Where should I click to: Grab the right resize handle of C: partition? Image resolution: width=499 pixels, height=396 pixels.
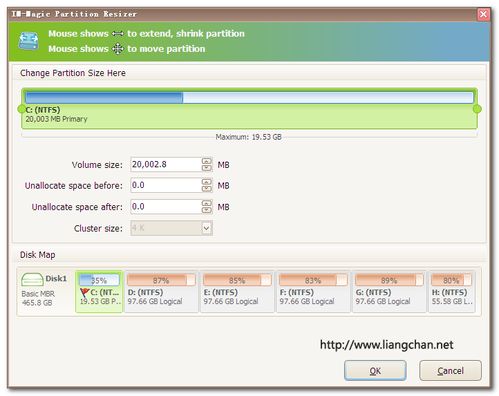[477, 109]
